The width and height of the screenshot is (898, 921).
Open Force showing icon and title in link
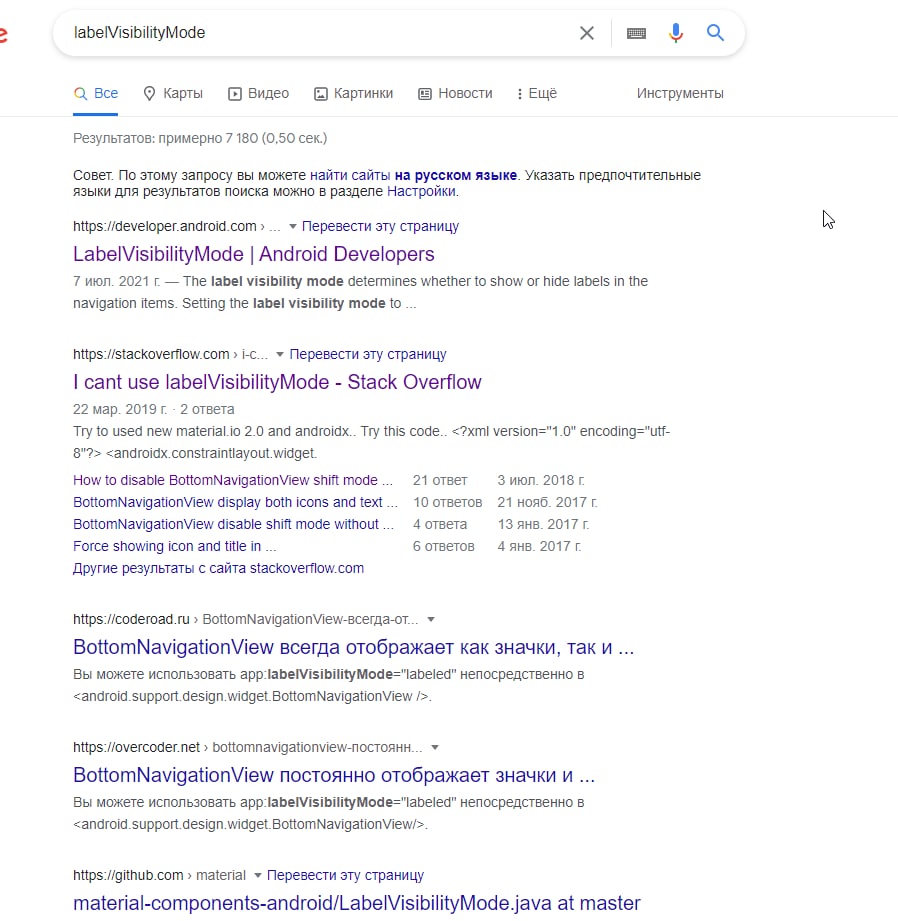[174, 546]
